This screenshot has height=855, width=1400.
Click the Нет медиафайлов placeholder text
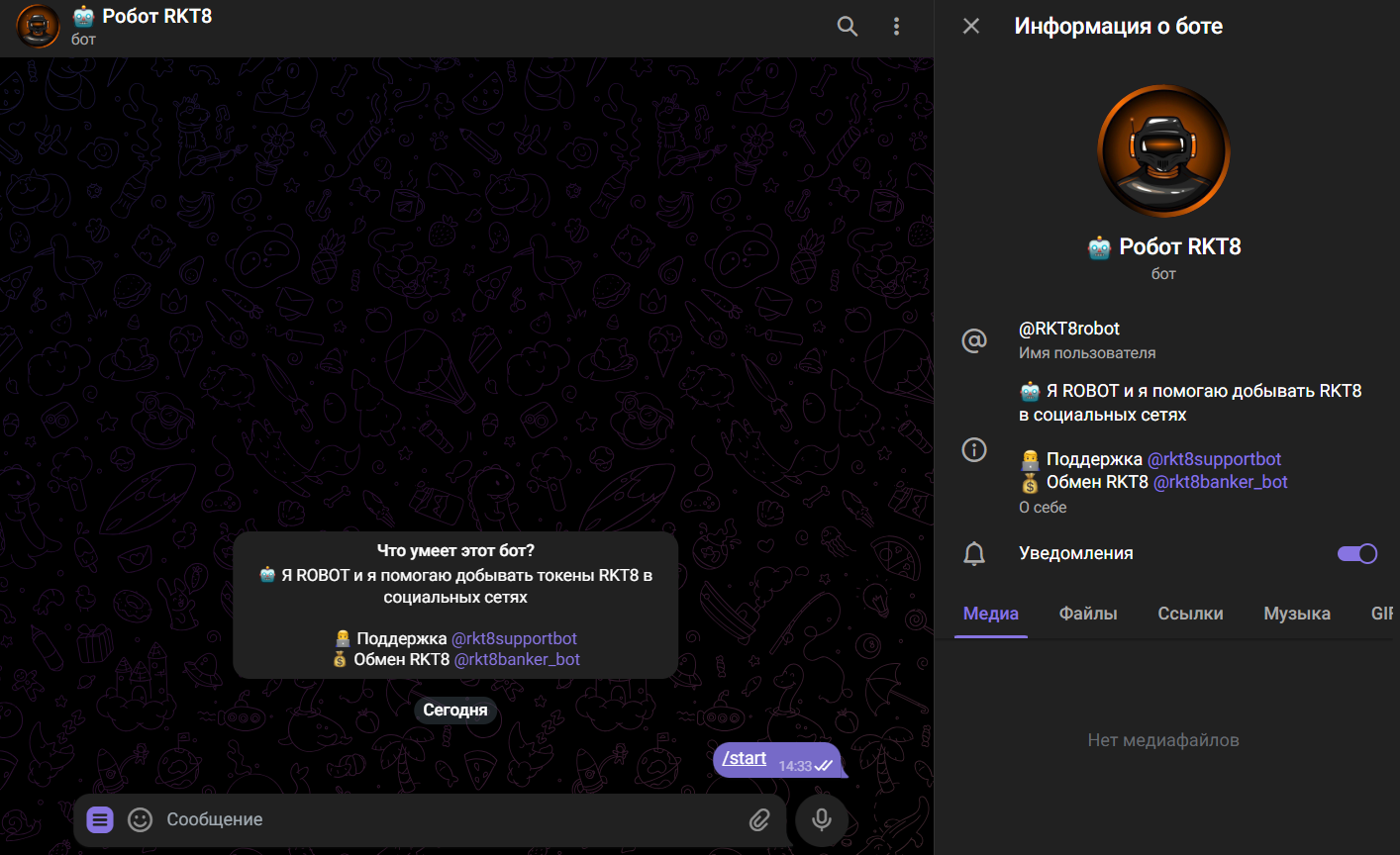tap(1163, 740)
